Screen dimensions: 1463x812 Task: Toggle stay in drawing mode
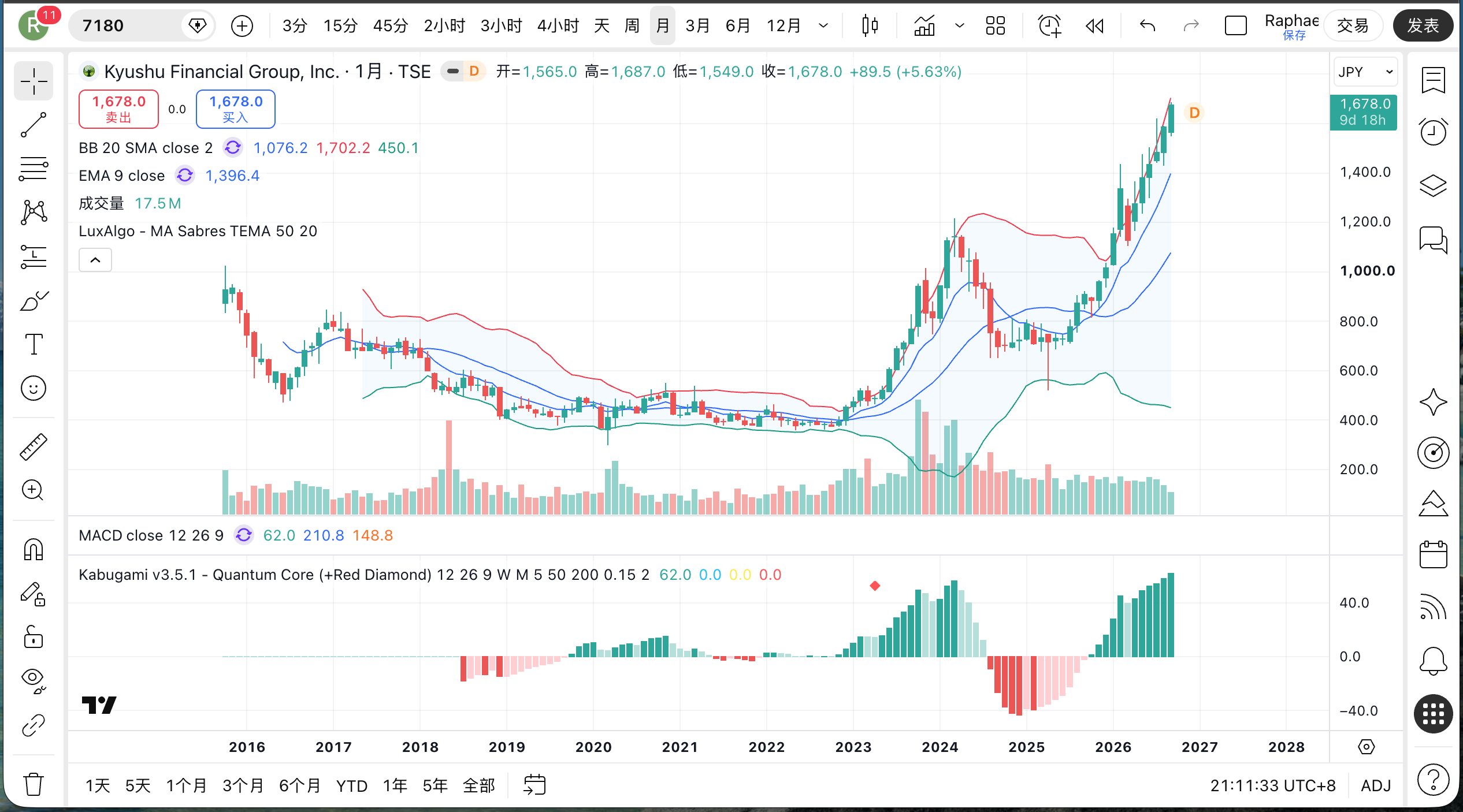click(x=34, y=594)
